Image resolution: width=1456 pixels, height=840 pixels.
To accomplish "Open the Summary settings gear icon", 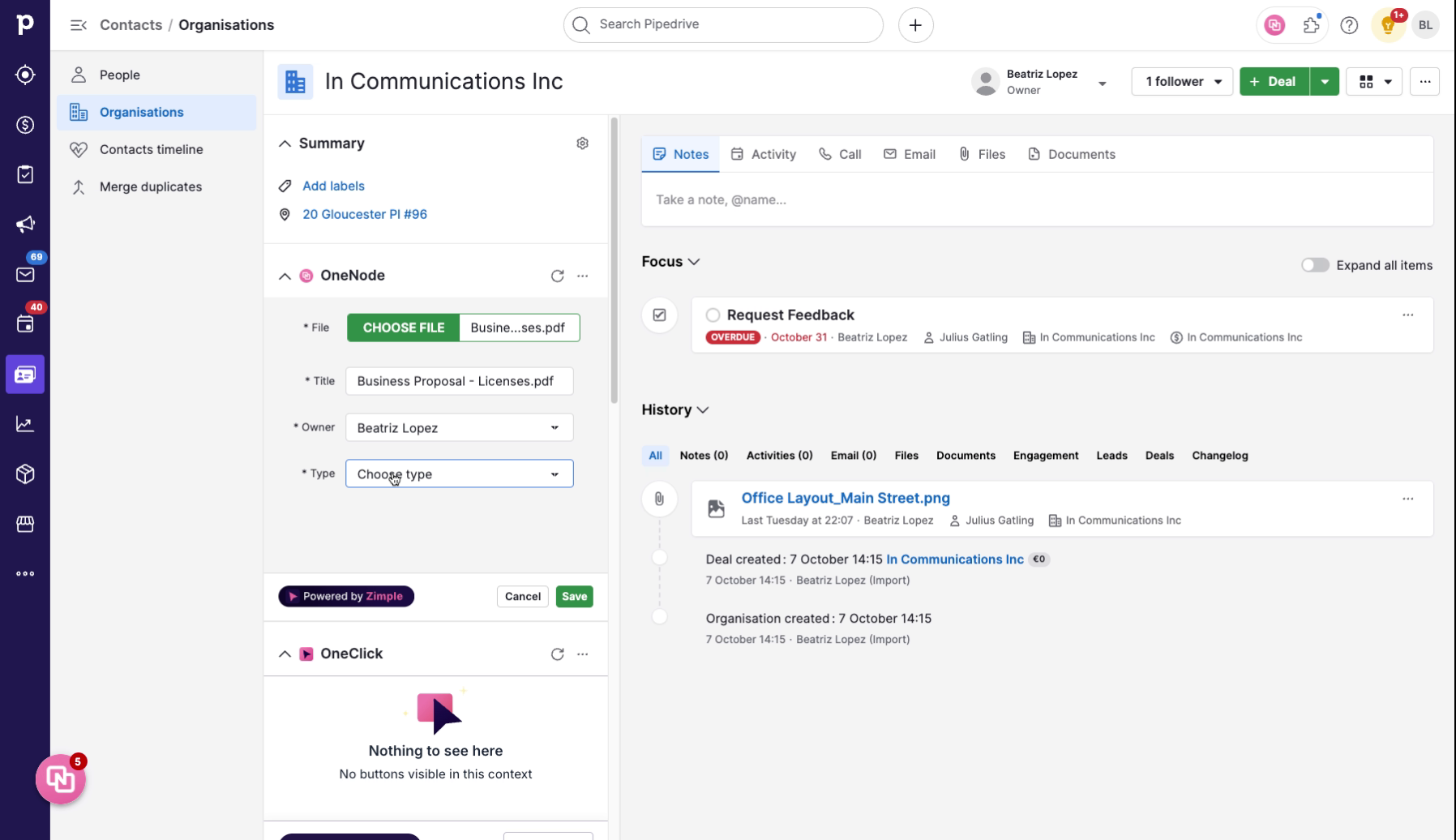I will tap(582, 144).
